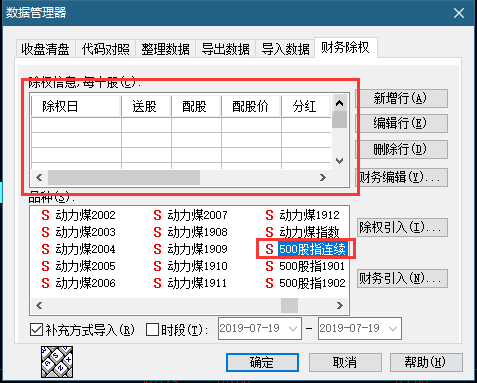Viewport: 477px width, 383px height.
Task: Select 动力煤2004 in the list
Action: [x=79, y=249]
